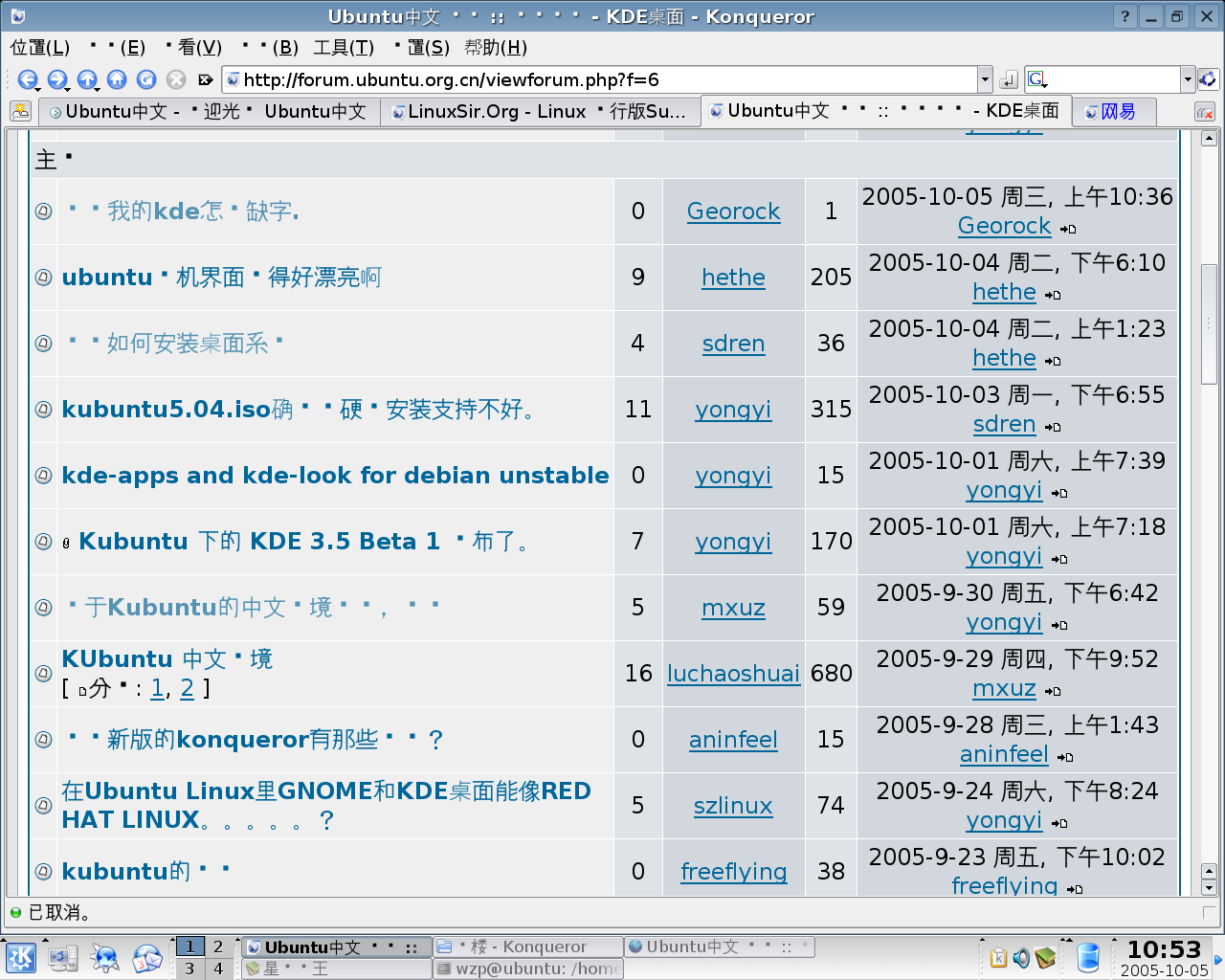
Task: Launch Kontact from the panel icon
Action: 146,958
